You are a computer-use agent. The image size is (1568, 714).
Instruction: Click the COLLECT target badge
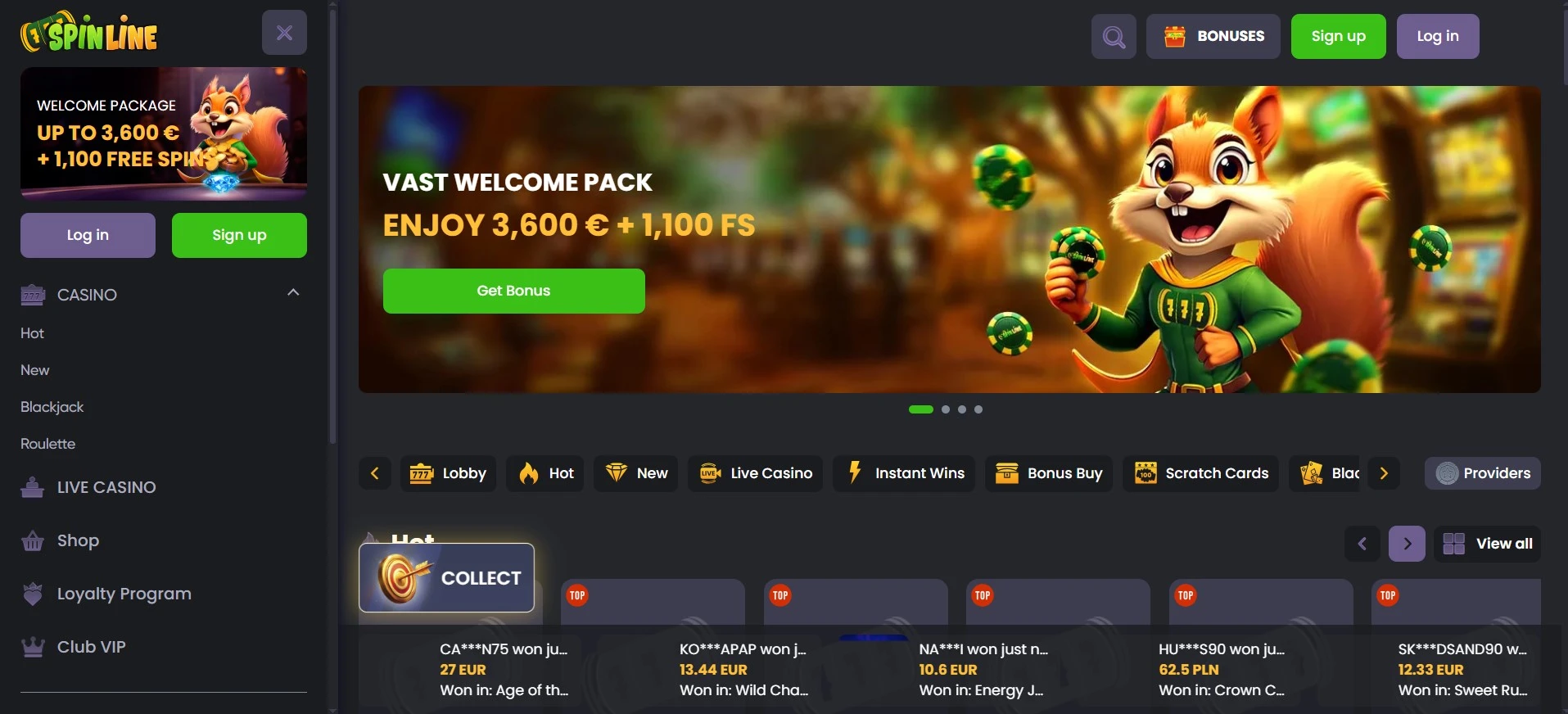tap(447, 577)
